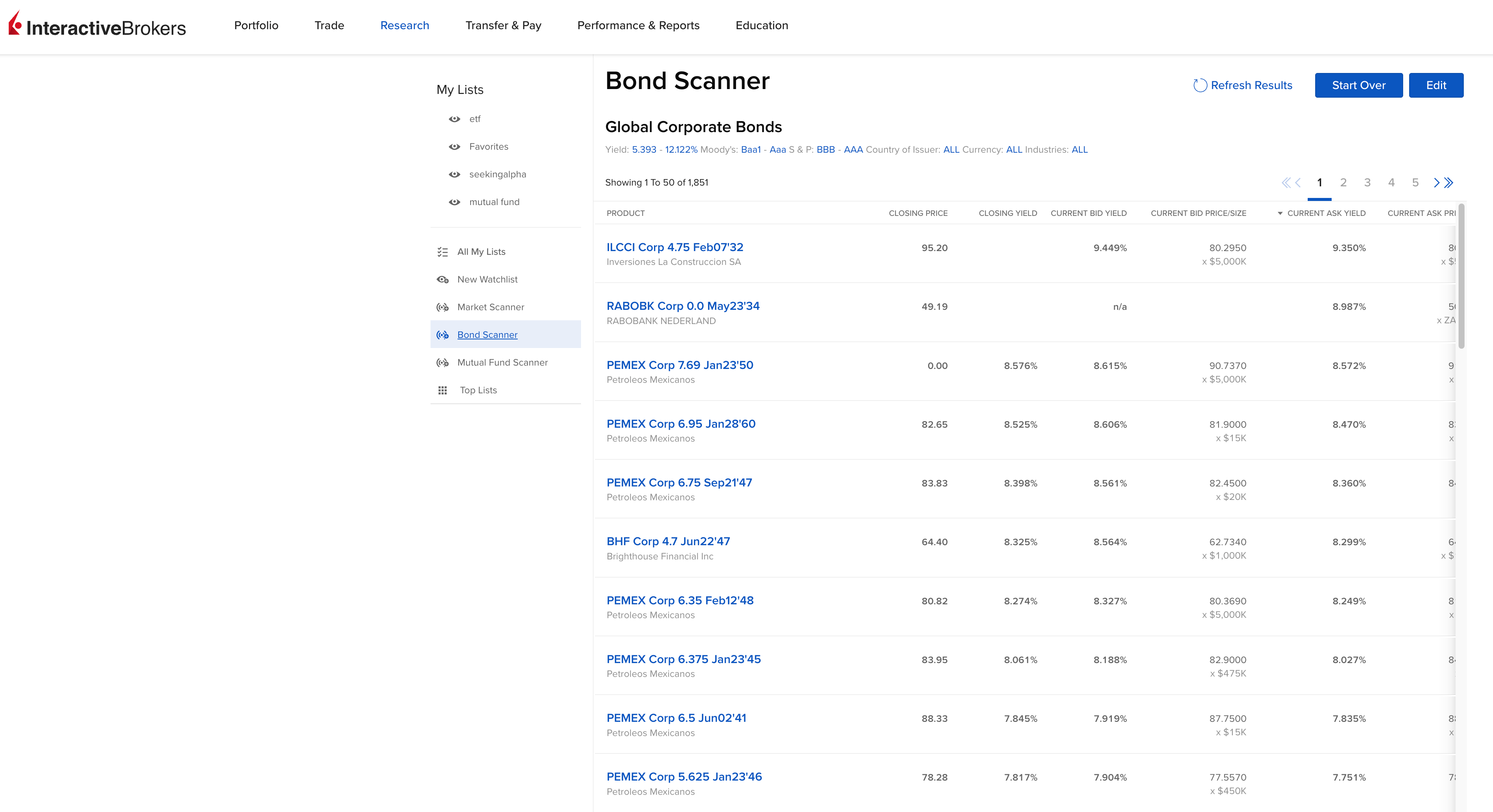Go to results page 3
1493x812 pixels.
pyautogui.click(x=1367, y=183)
